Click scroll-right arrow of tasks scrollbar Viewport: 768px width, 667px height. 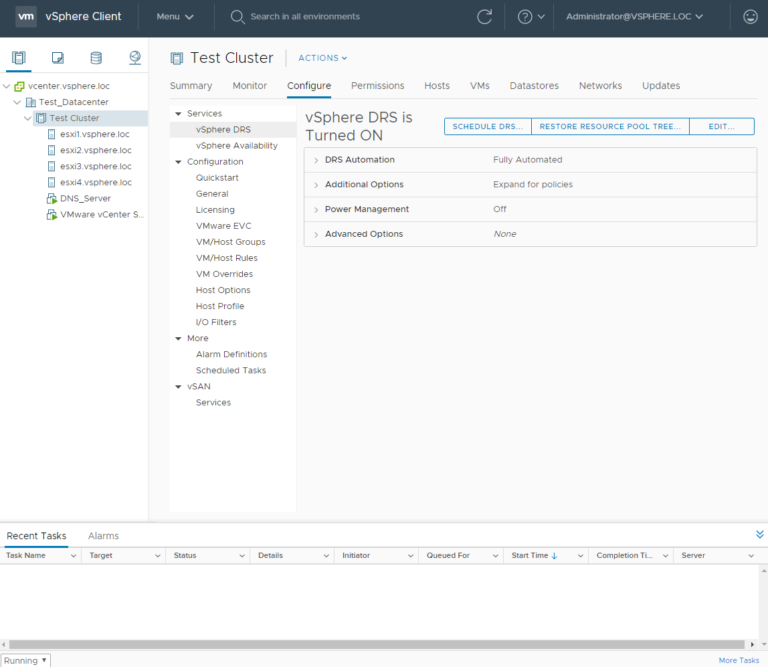click(752, 644)
